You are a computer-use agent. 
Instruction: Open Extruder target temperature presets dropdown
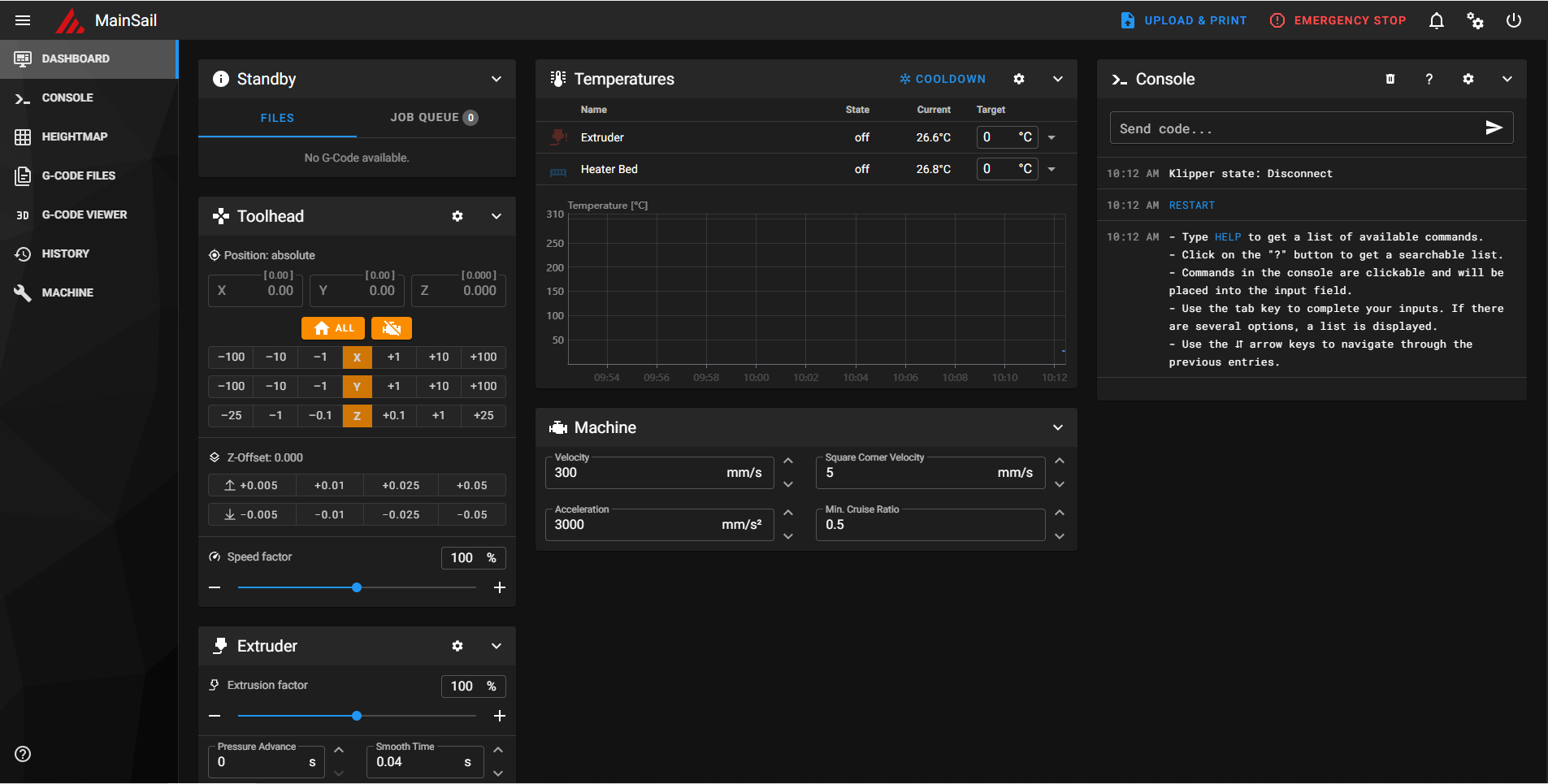[1052, 137]
